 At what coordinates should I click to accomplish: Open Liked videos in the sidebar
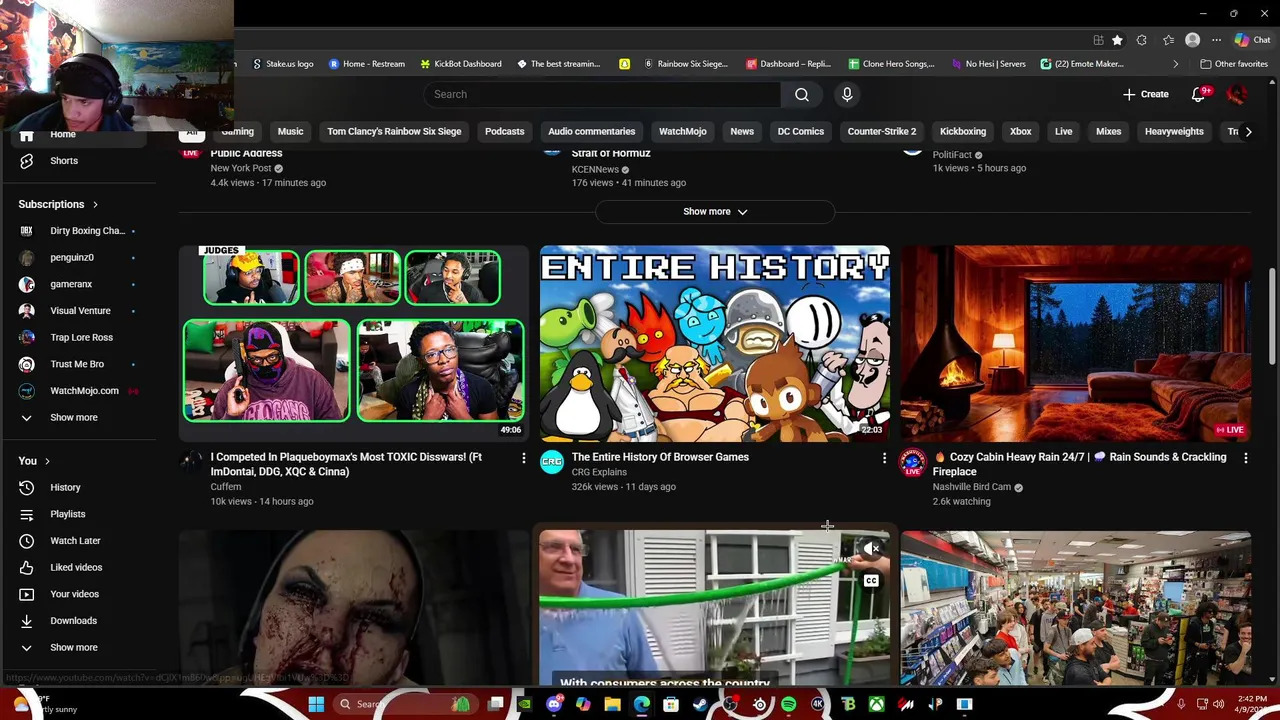point(76,568)
